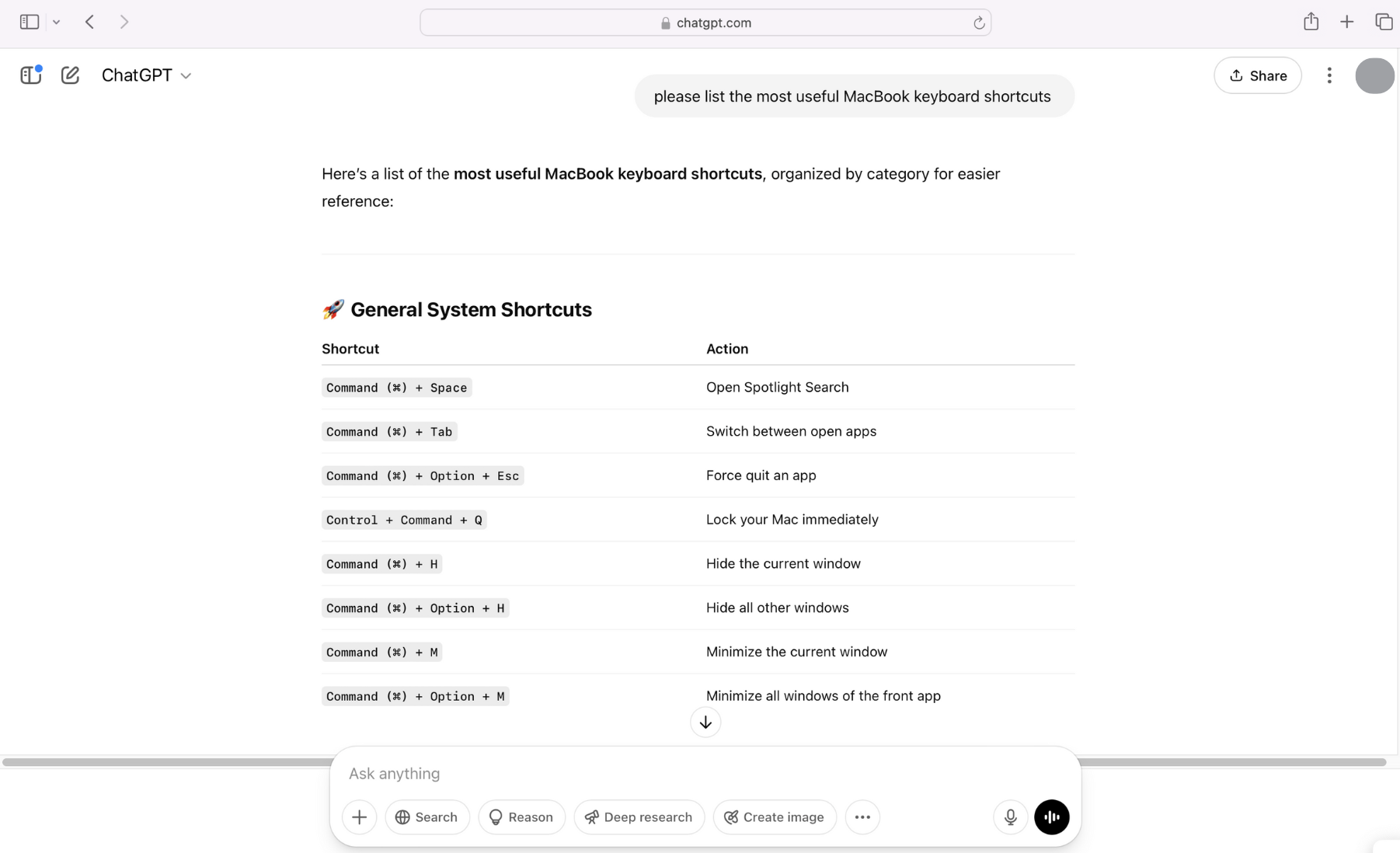Expand the ChatGPT model selector
Screen dimensions: 1400x853
[147, 75]
